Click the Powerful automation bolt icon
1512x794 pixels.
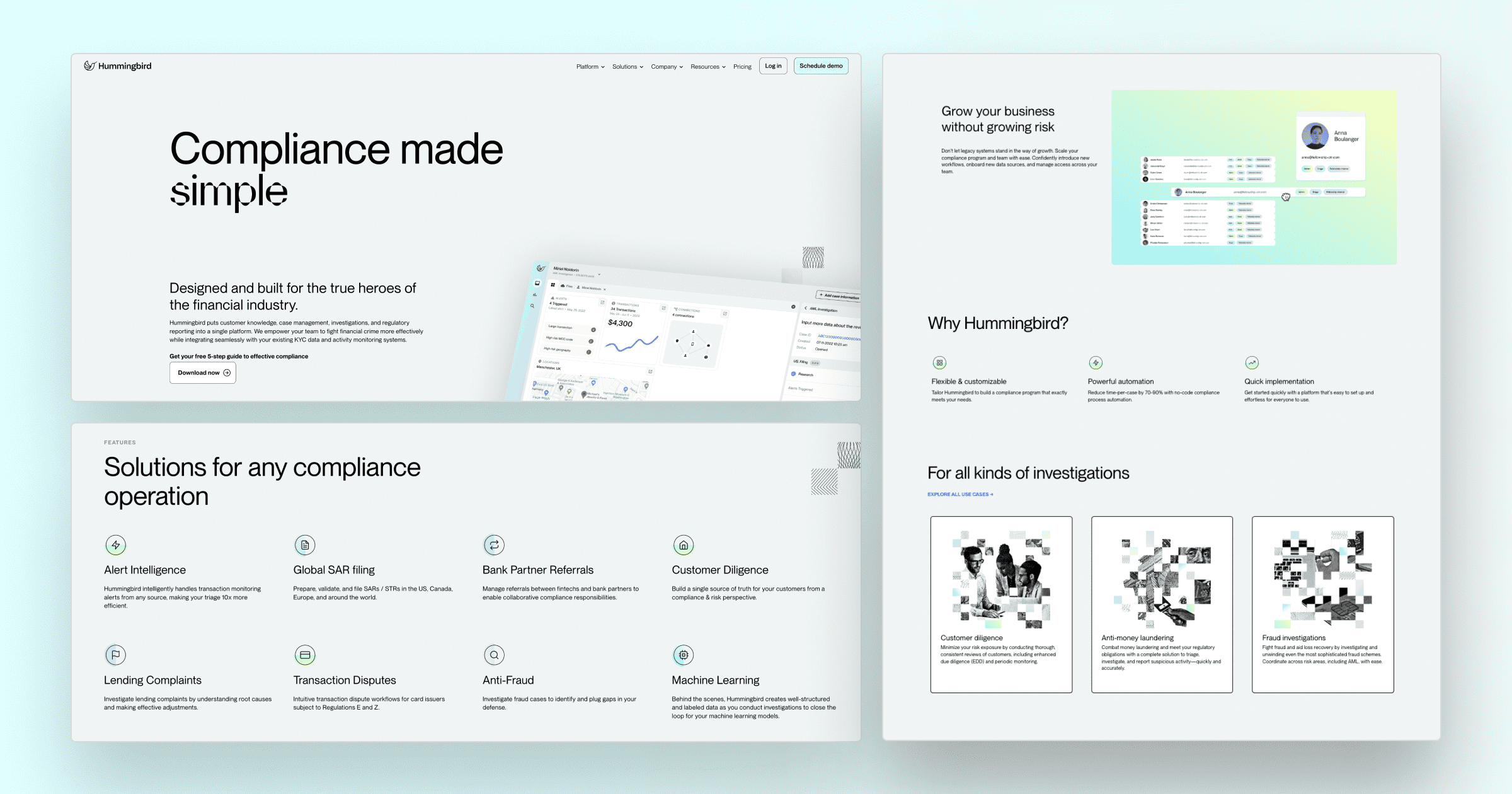tap(1095, 362)
